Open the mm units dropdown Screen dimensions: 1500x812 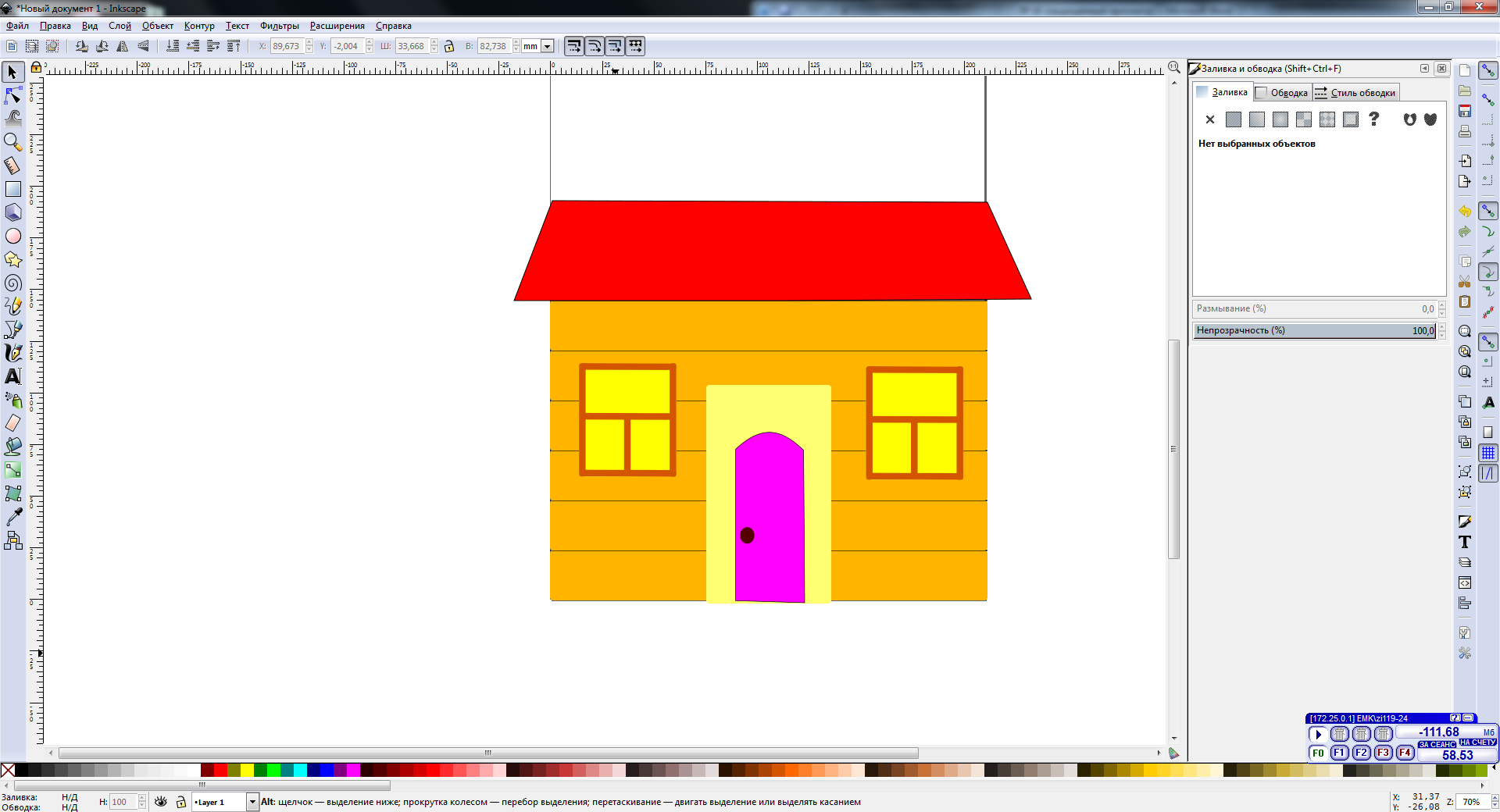(x=548, y=46)
